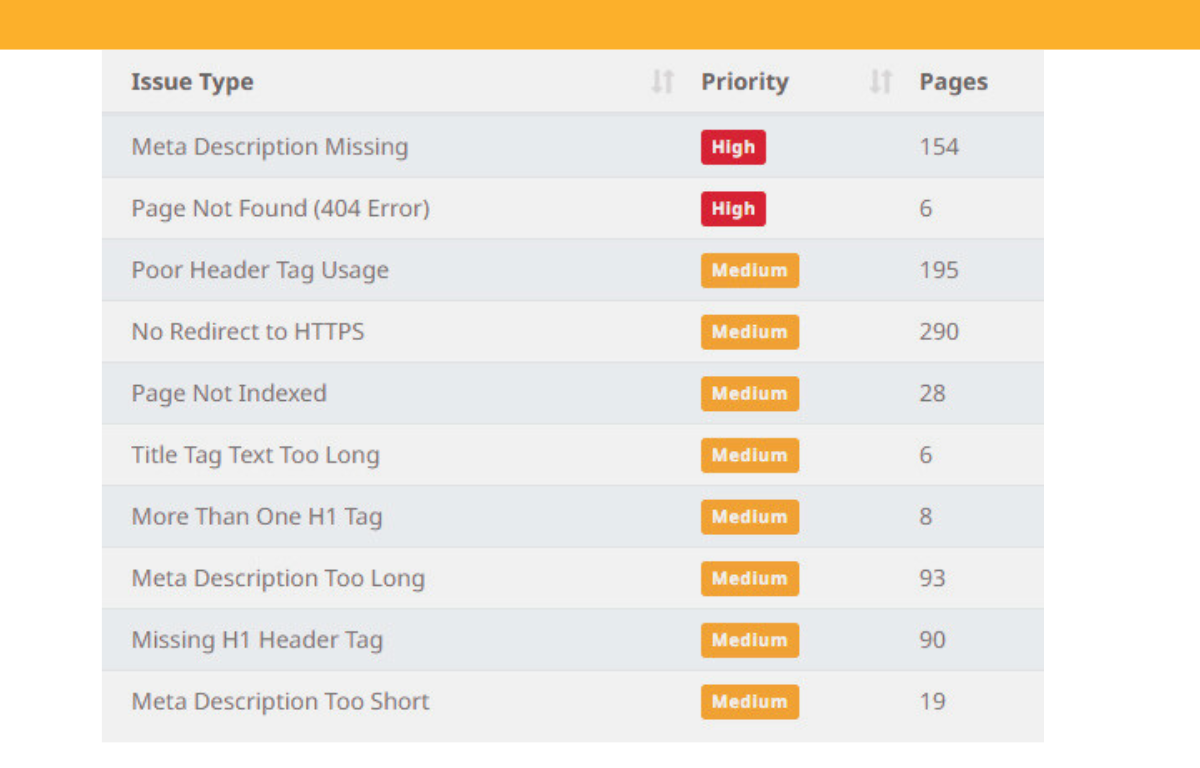This screenshot has height=768, width=1200.
Task: Select More Than One H1 Tag issue
Action: point(257,517)
